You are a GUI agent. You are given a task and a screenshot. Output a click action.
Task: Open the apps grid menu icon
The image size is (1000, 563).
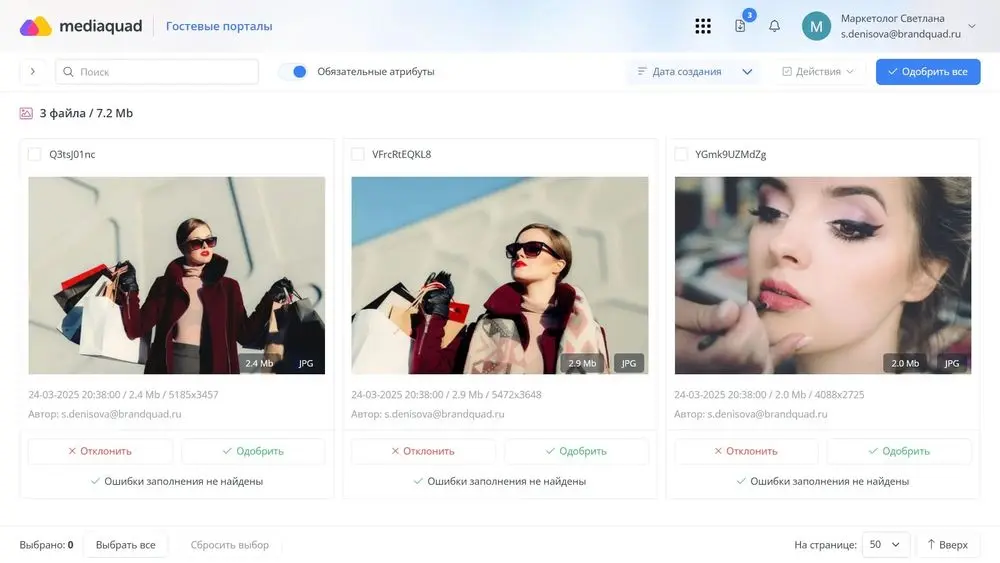point(703,26)
